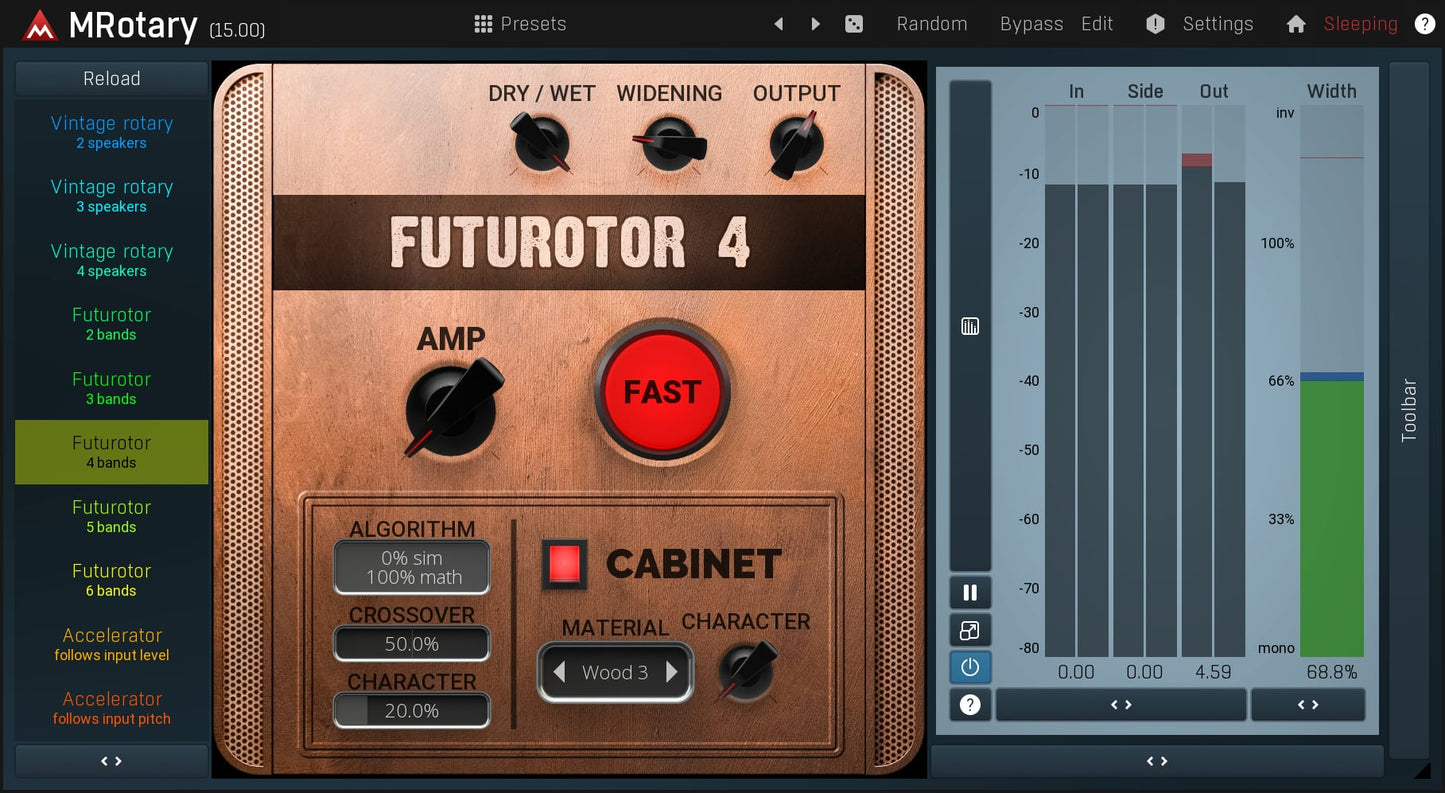The width and height of the screenshot is (1445, 793).
Task: Open the meter help question icon
Action: tap(970, 705)
